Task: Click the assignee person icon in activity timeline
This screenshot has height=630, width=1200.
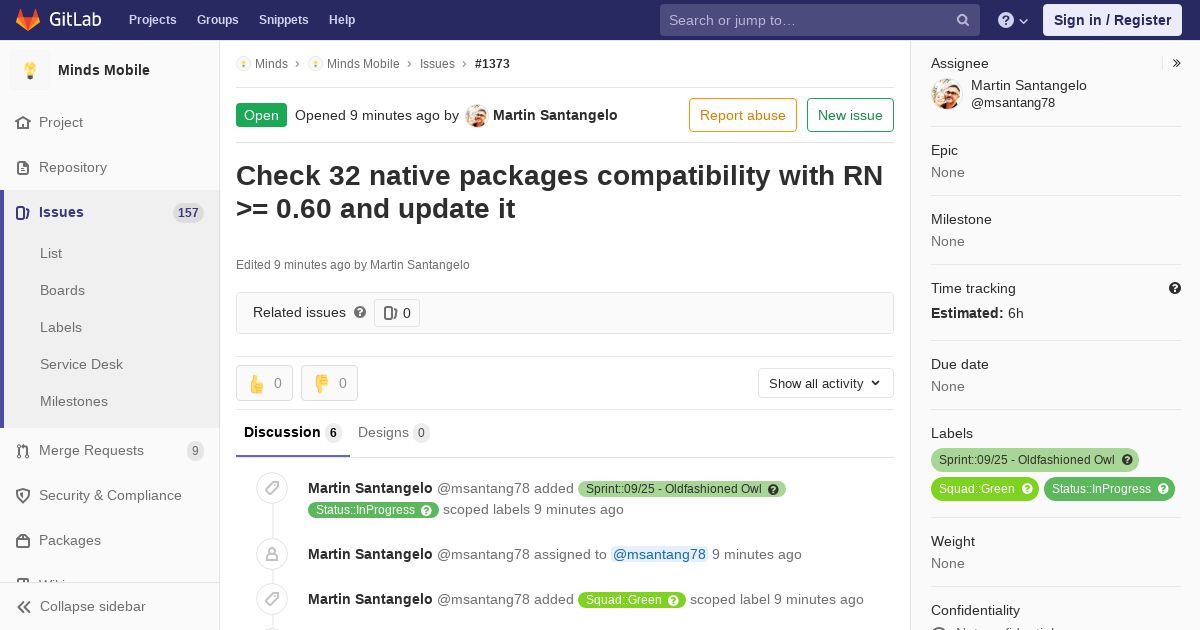Action: coord(272,554)
